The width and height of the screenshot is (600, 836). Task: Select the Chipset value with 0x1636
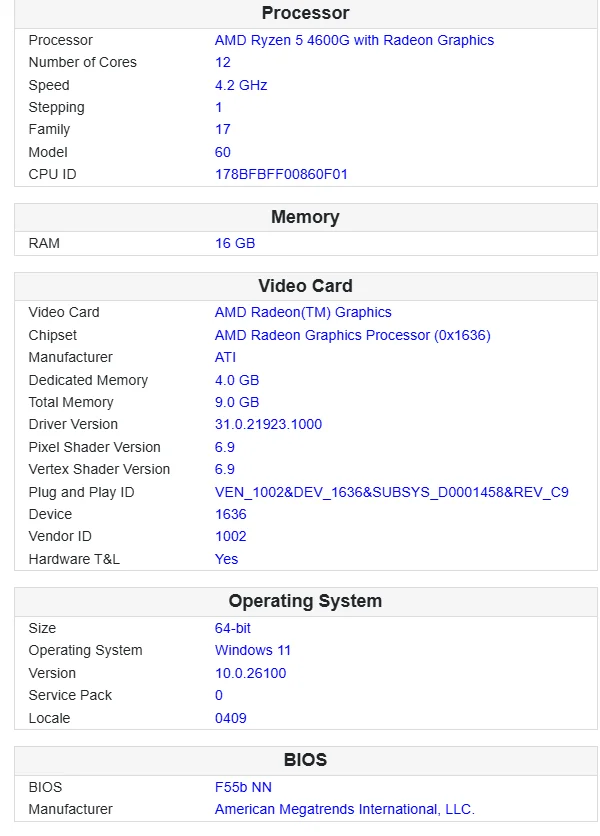coord(353,335)
